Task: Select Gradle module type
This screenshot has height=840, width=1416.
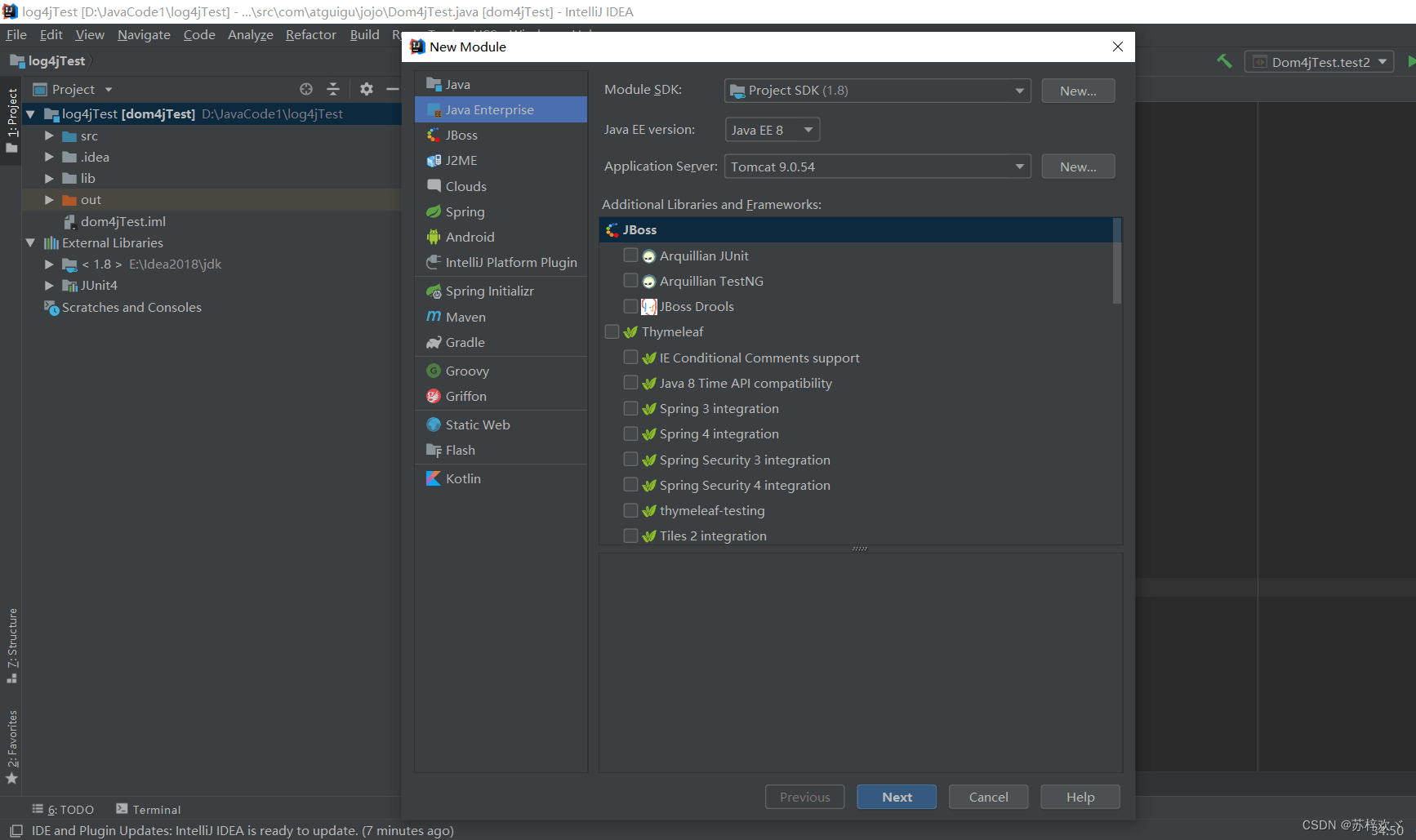Action: pos(501,342)
